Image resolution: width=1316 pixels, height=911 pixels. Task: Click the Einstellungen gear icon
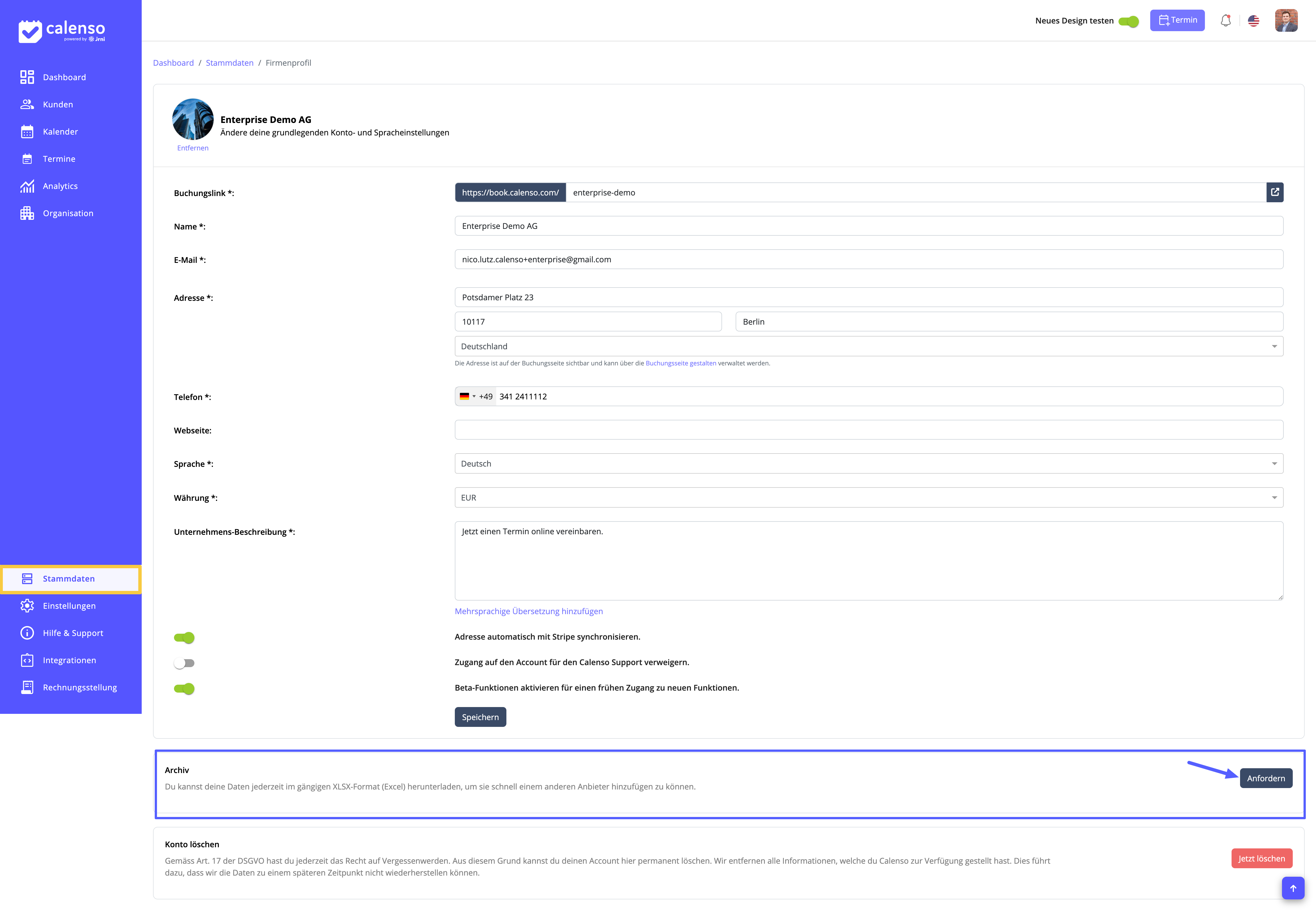[27, 606]
